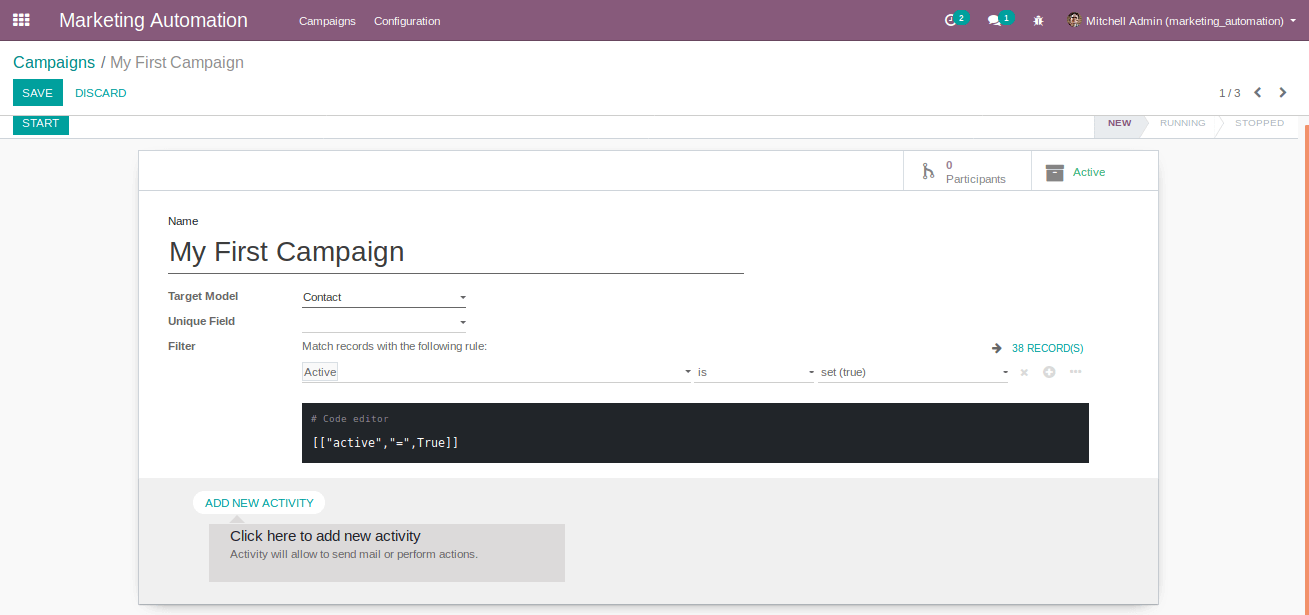This screenshot has height=615, width=1309.
Task: Click the Participants branch icon
Action: (x=928, y=171)
